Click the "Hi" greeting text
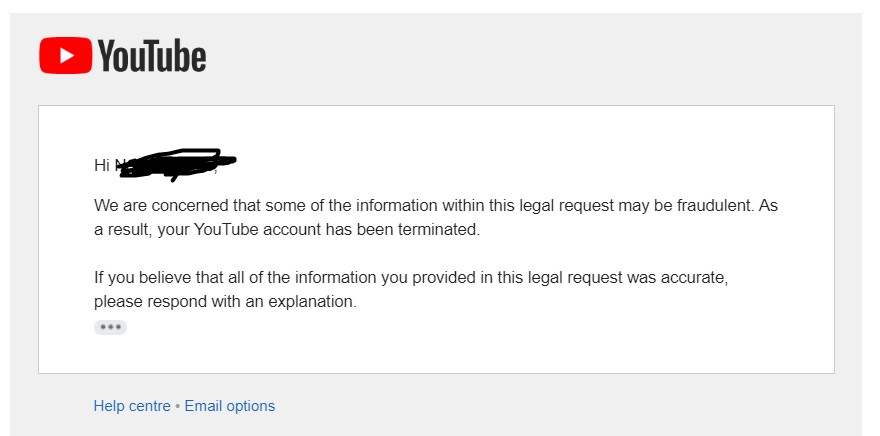The image size is (880, 436). (102, 165)
